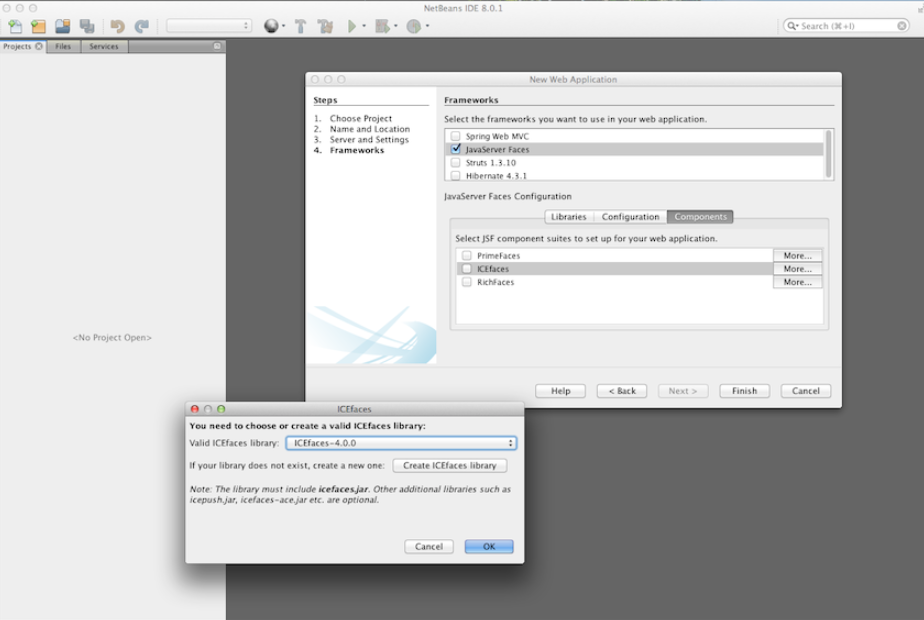Click the More button beside RichFaces
This screenshot has width=924, height=620.
point(797,282)
